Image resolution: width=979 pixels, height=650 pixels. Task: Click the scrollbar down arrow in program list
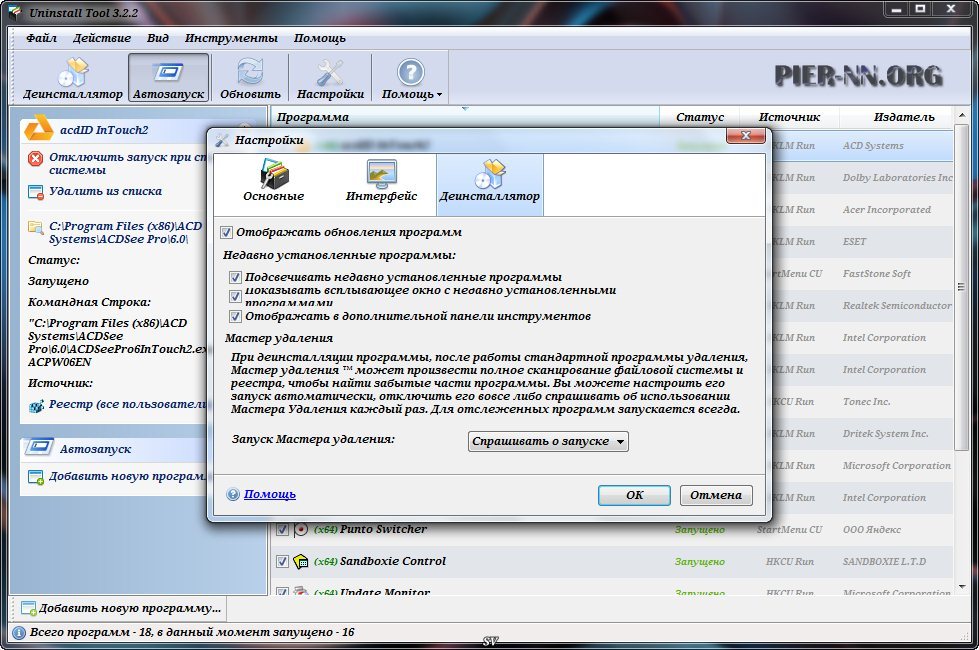(x=962, y=587)
